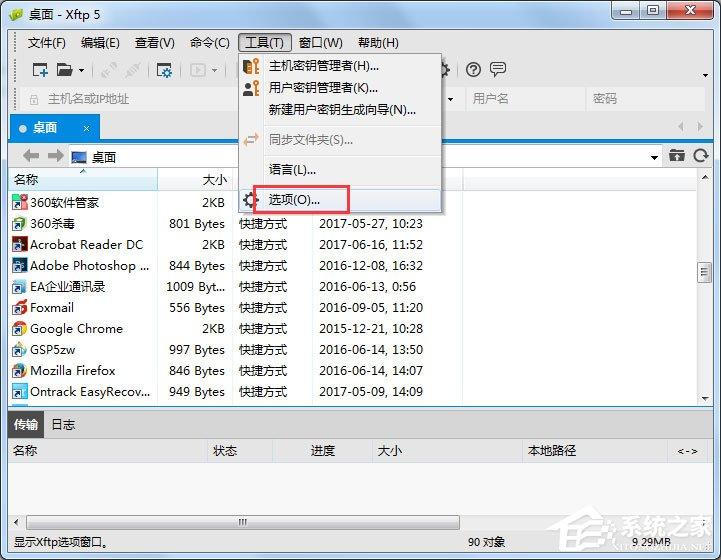721x560 pixels.
Task: Open the 窗口(W) menu
Action: 320,43
